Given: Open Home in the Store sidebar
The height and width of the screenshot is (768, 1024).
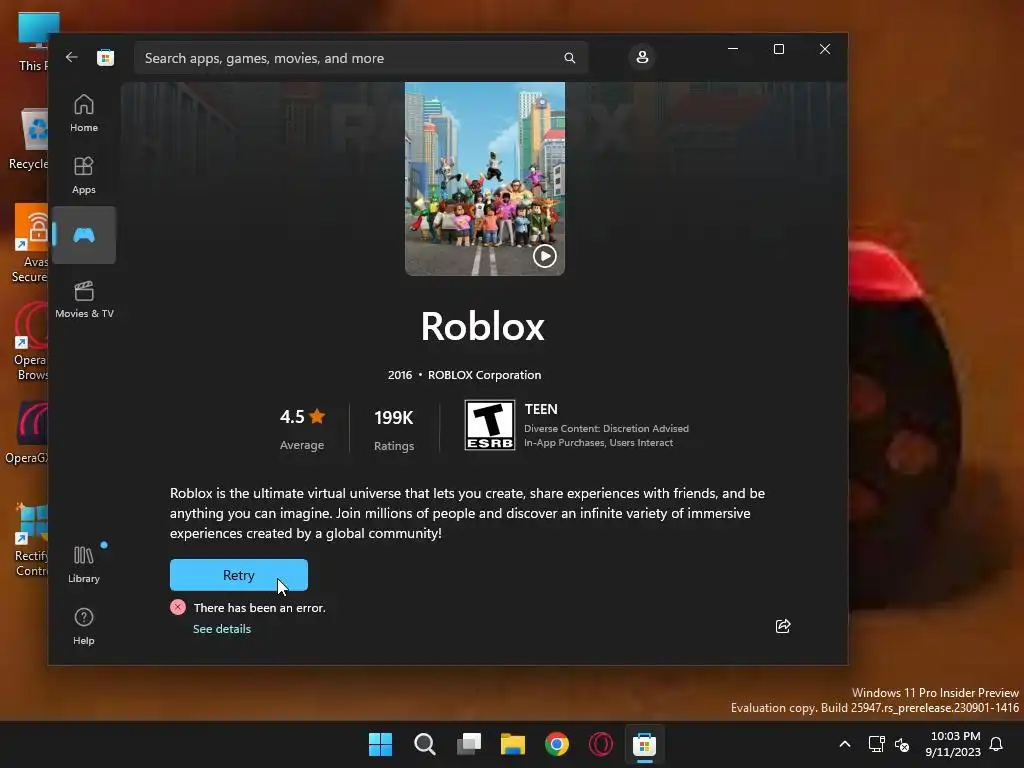Looking at the screenshot, I should (x=84, y=113).
